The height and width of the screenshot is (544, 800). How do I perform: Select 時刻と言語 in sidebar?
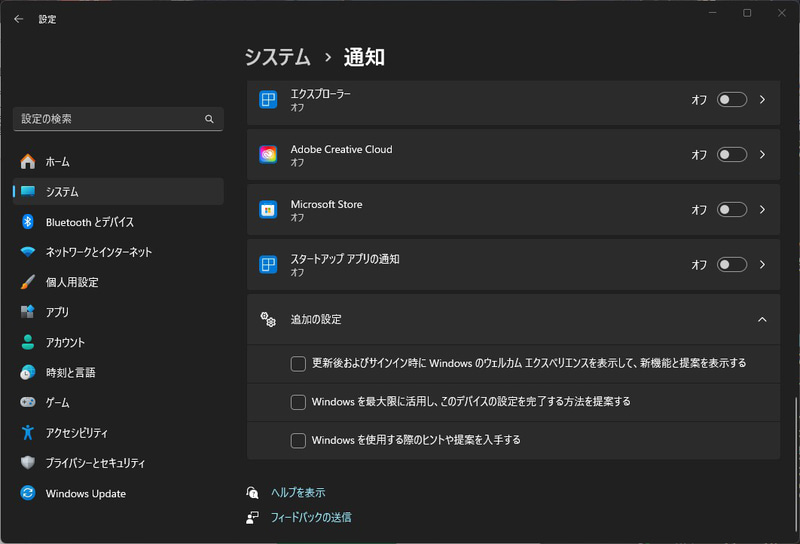pos(118,372)
